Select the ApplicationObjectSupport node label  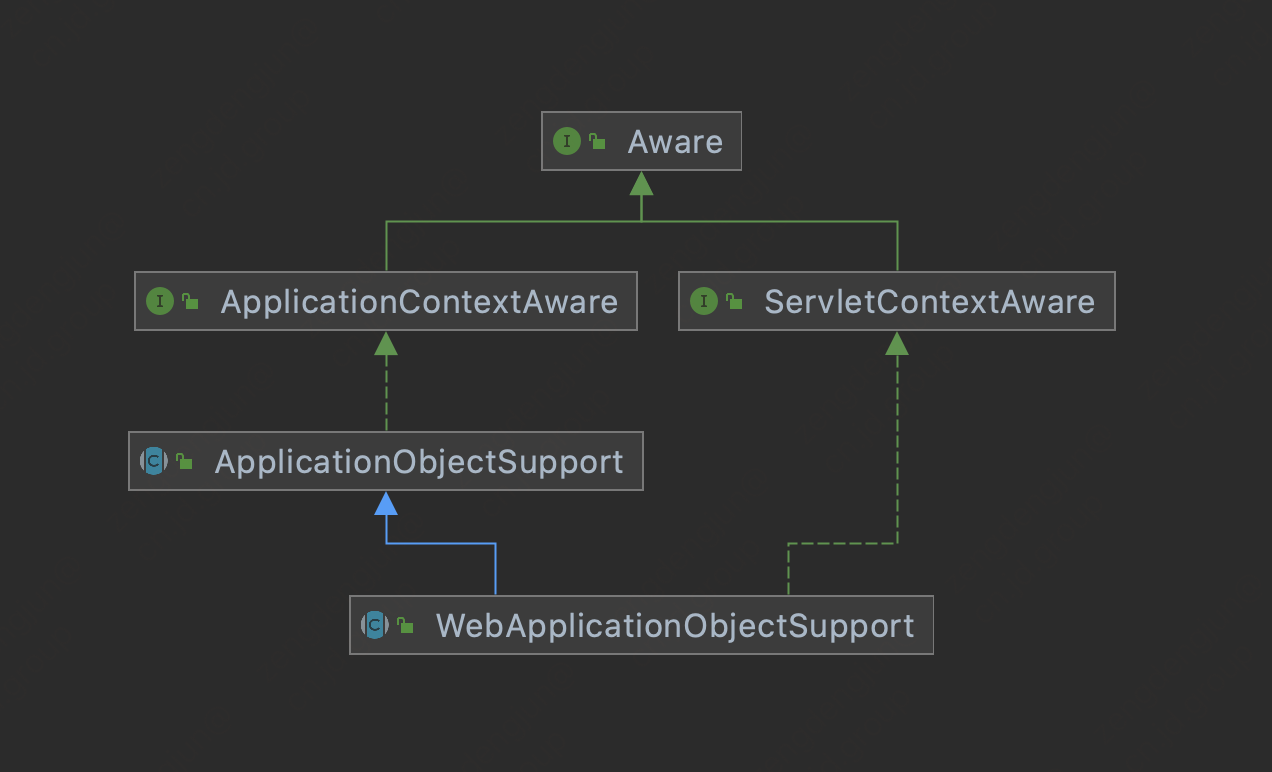(x=419, y=462)
